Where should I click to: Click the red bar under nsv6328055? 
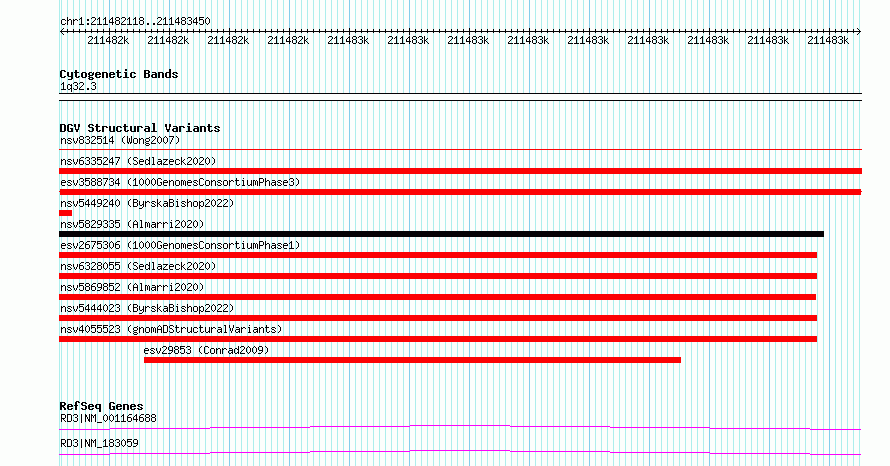coord(438,276)
